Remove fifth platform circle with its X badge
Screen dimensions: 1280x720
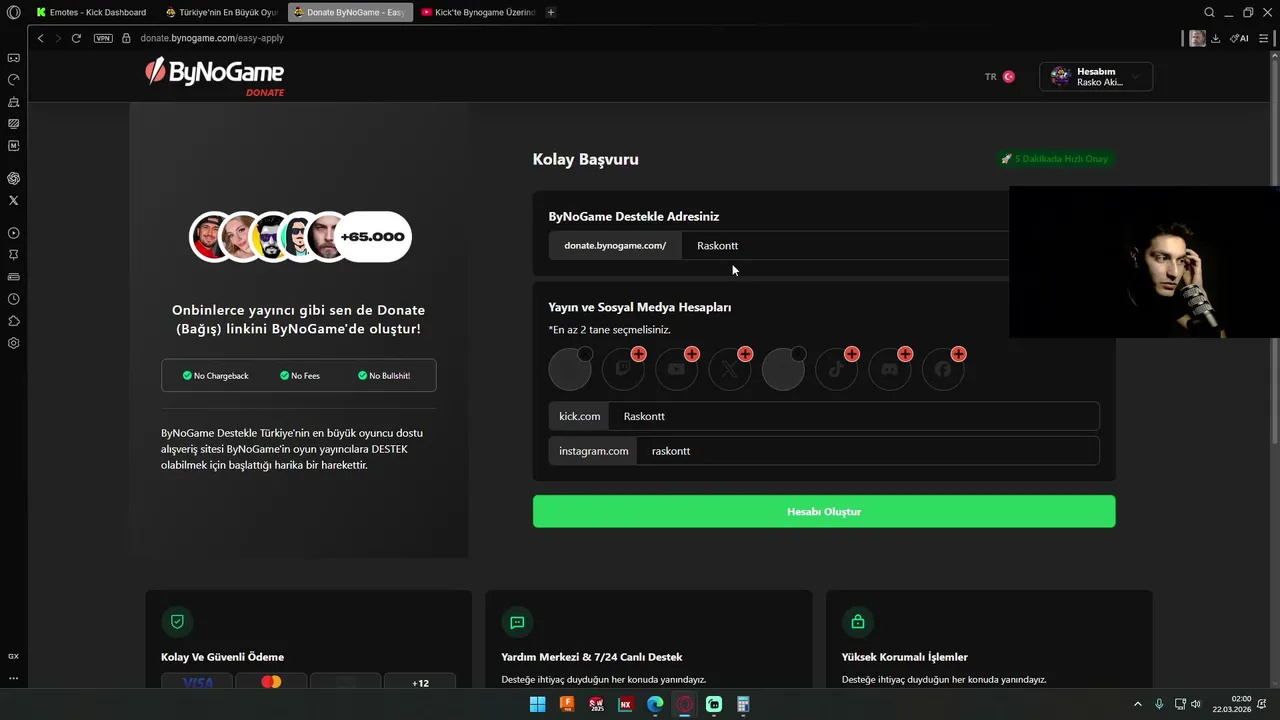coord(798,354)
